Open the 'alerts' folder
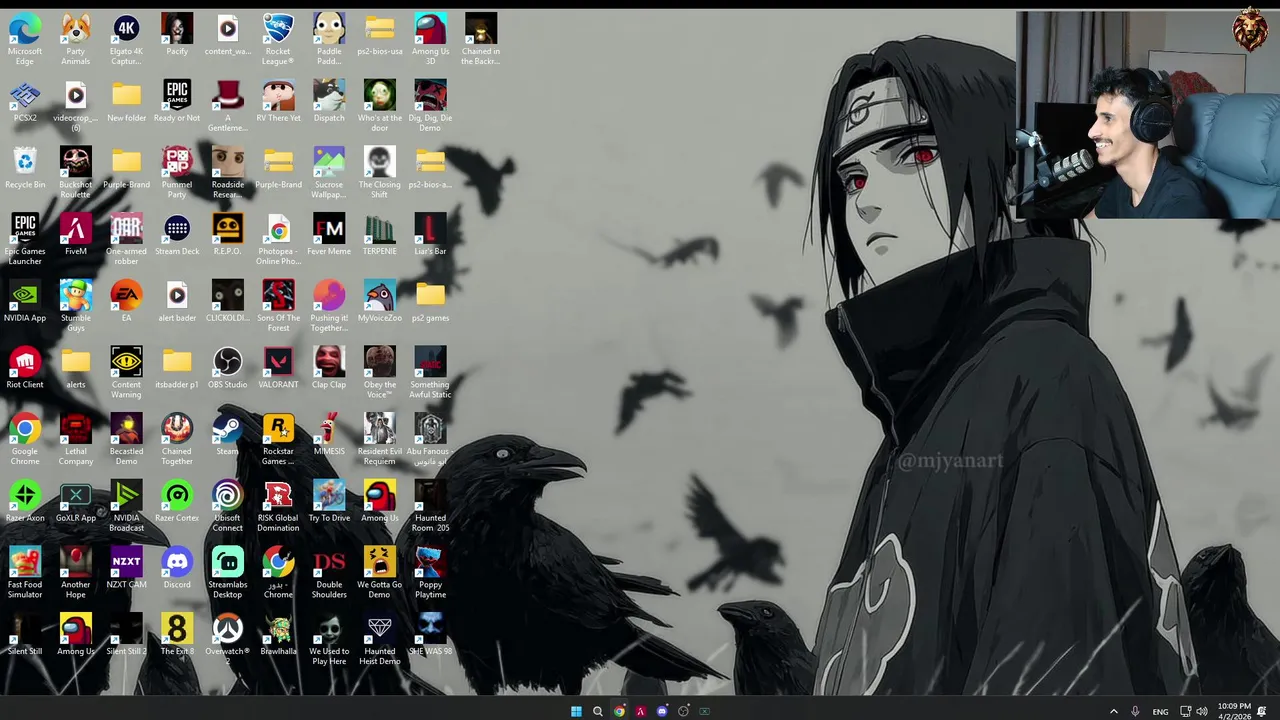The image size is (1280, 720). click(76, 367)
